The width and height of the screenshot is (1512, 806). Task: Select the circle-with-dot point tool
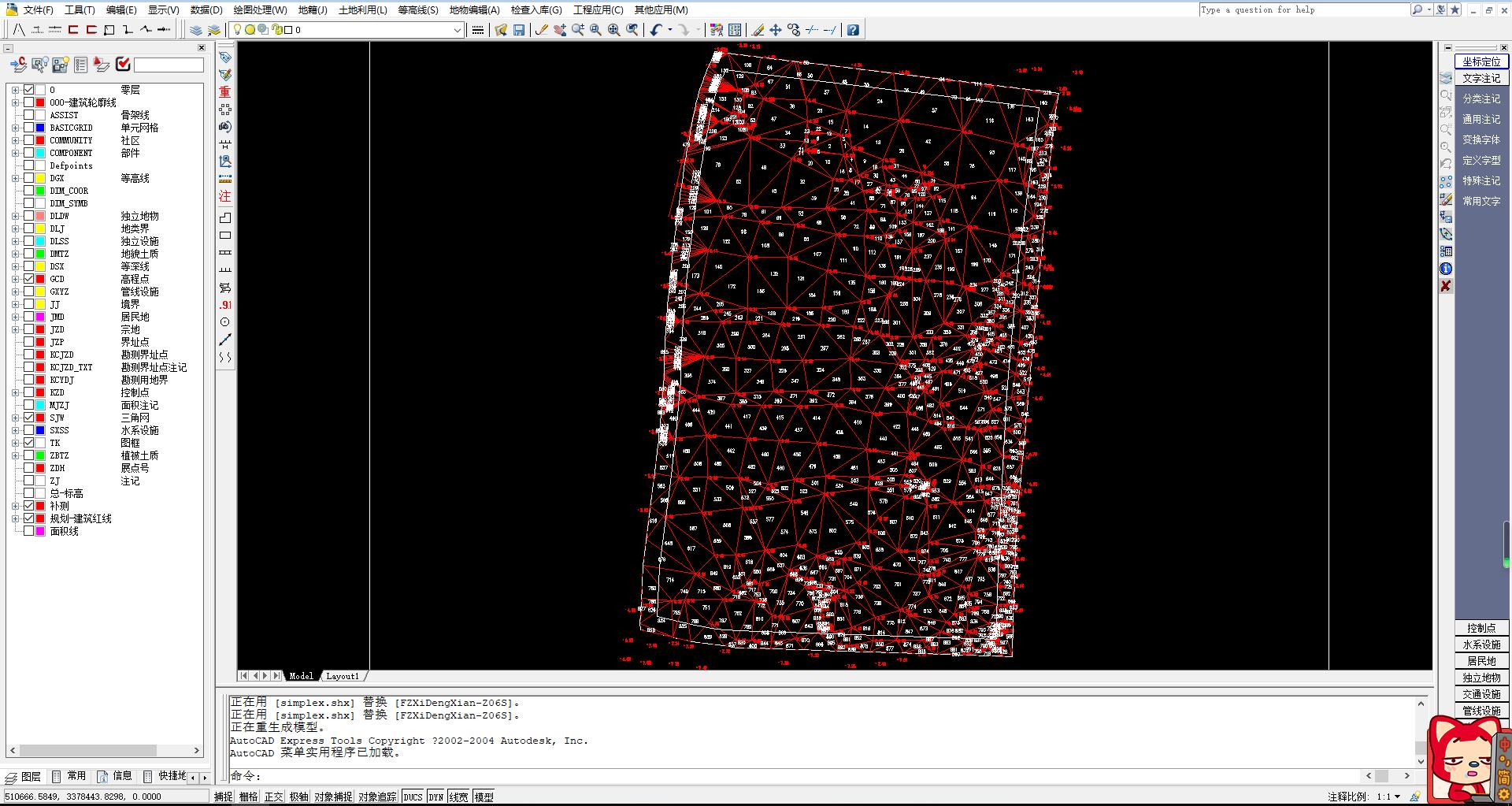pyautogui.click(x=225, y=322)
